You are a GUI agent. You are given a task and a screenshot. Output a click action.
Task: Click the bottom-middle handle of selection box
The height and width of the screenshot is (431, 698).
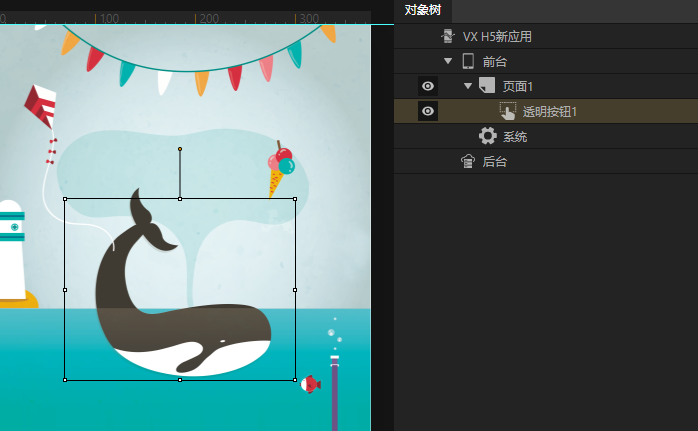(180, 380)
